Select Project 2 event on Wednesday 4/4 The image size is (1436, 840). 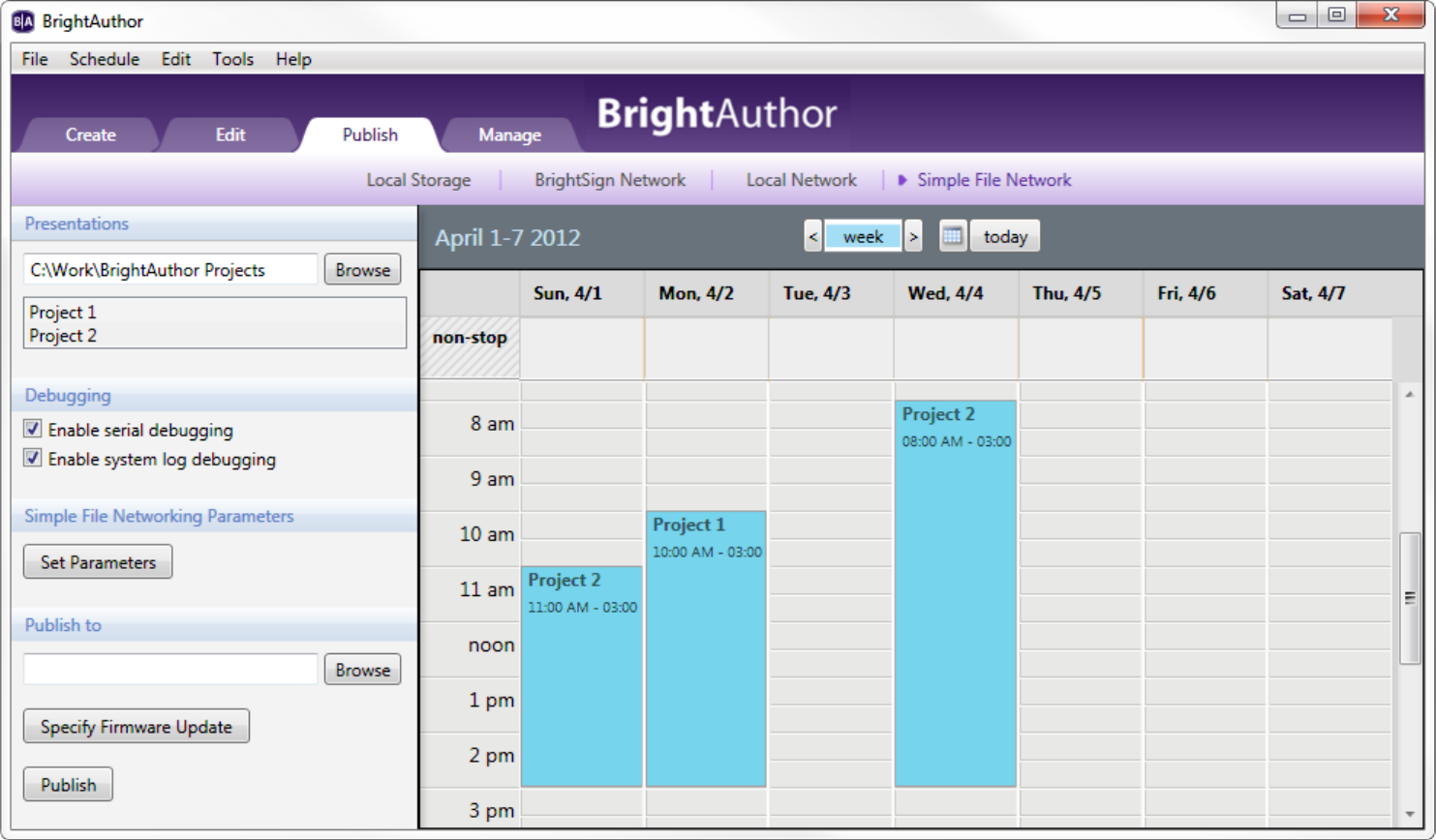pos(956,593)
